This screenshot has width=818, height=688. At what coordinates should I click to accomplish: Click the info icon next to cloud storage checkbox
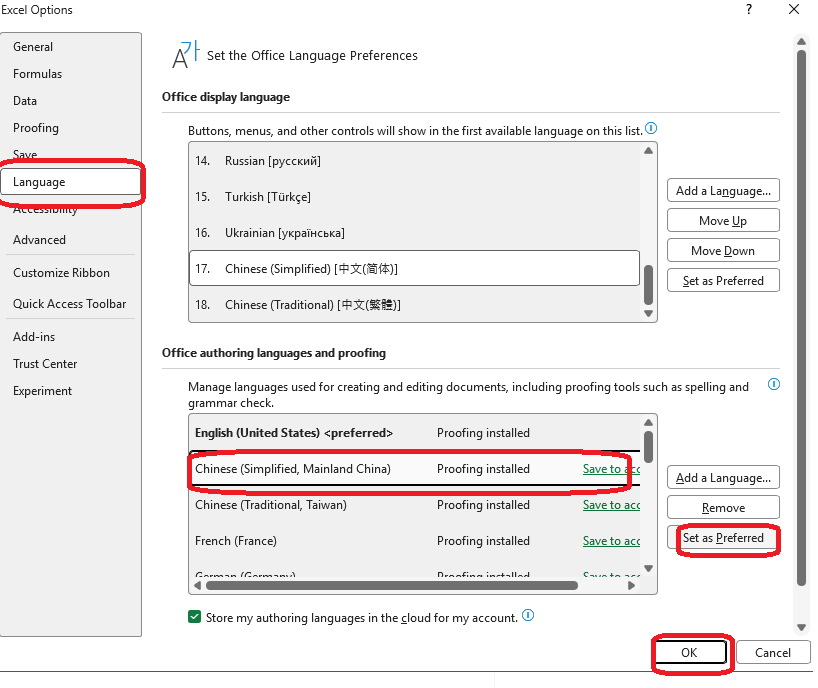(528, 615)
